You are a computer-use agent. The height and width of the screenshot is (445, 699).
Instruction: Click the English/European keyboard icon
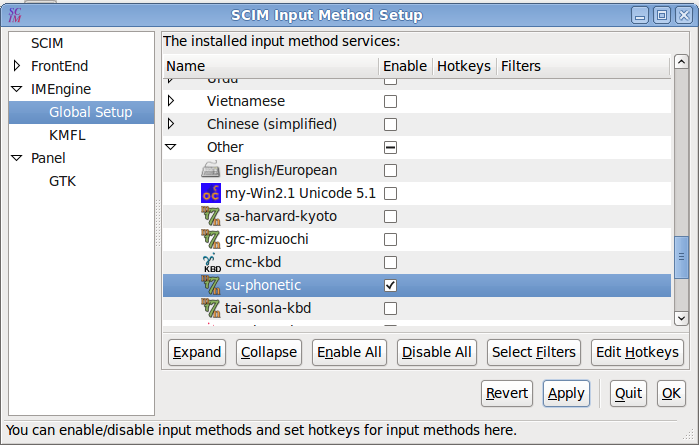click(x=210, y=170)
